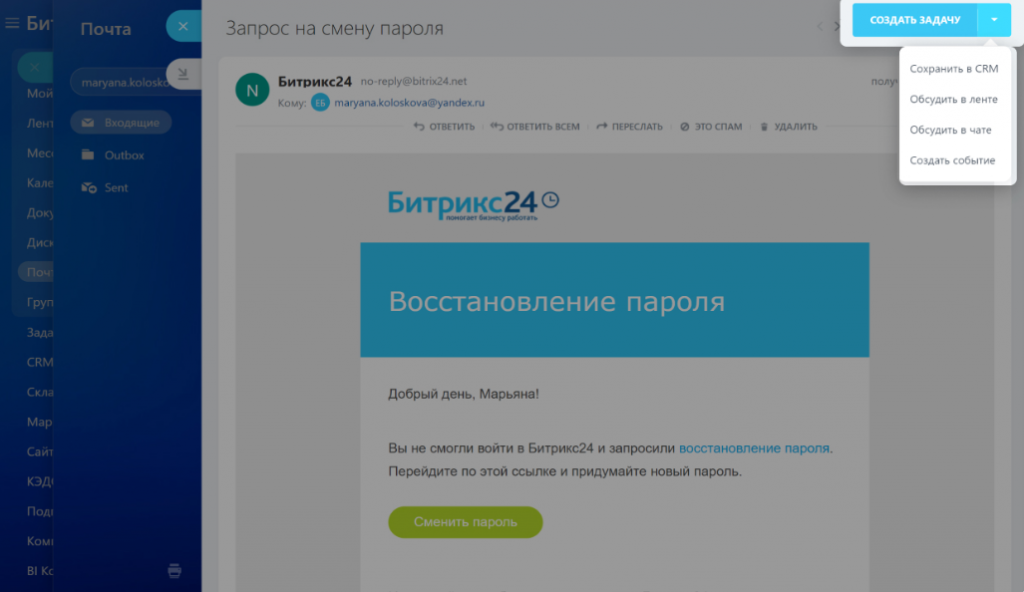
Task: Click the Outbox folder icon
Action: [88, 154]
